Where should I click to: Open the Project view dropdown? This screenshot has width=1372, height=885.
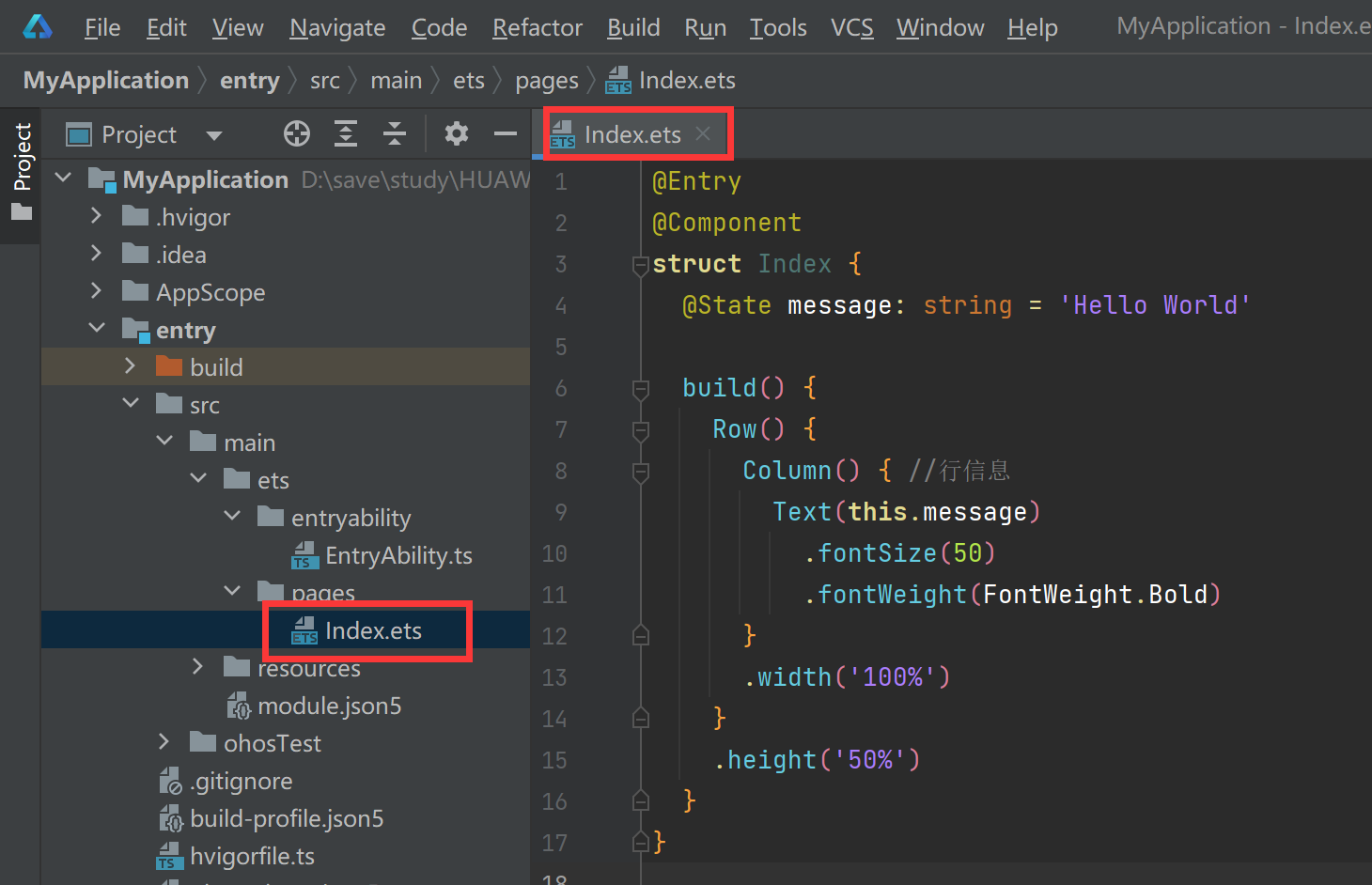coord(214,135)
